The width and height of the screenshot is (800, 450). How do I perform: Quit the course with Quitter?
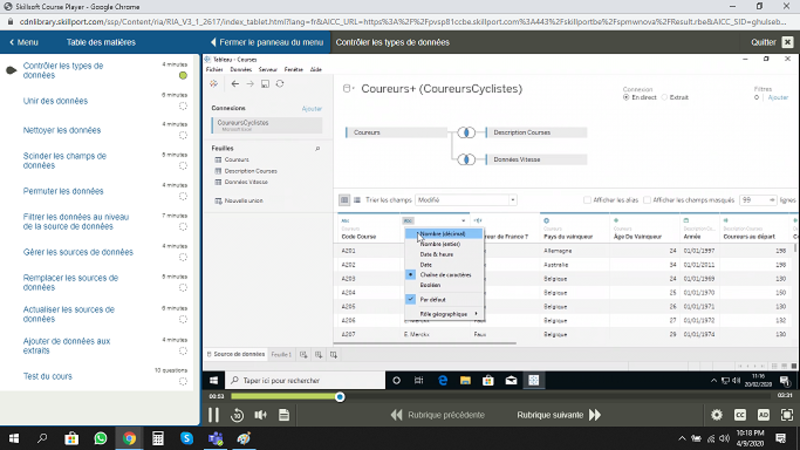772,42
